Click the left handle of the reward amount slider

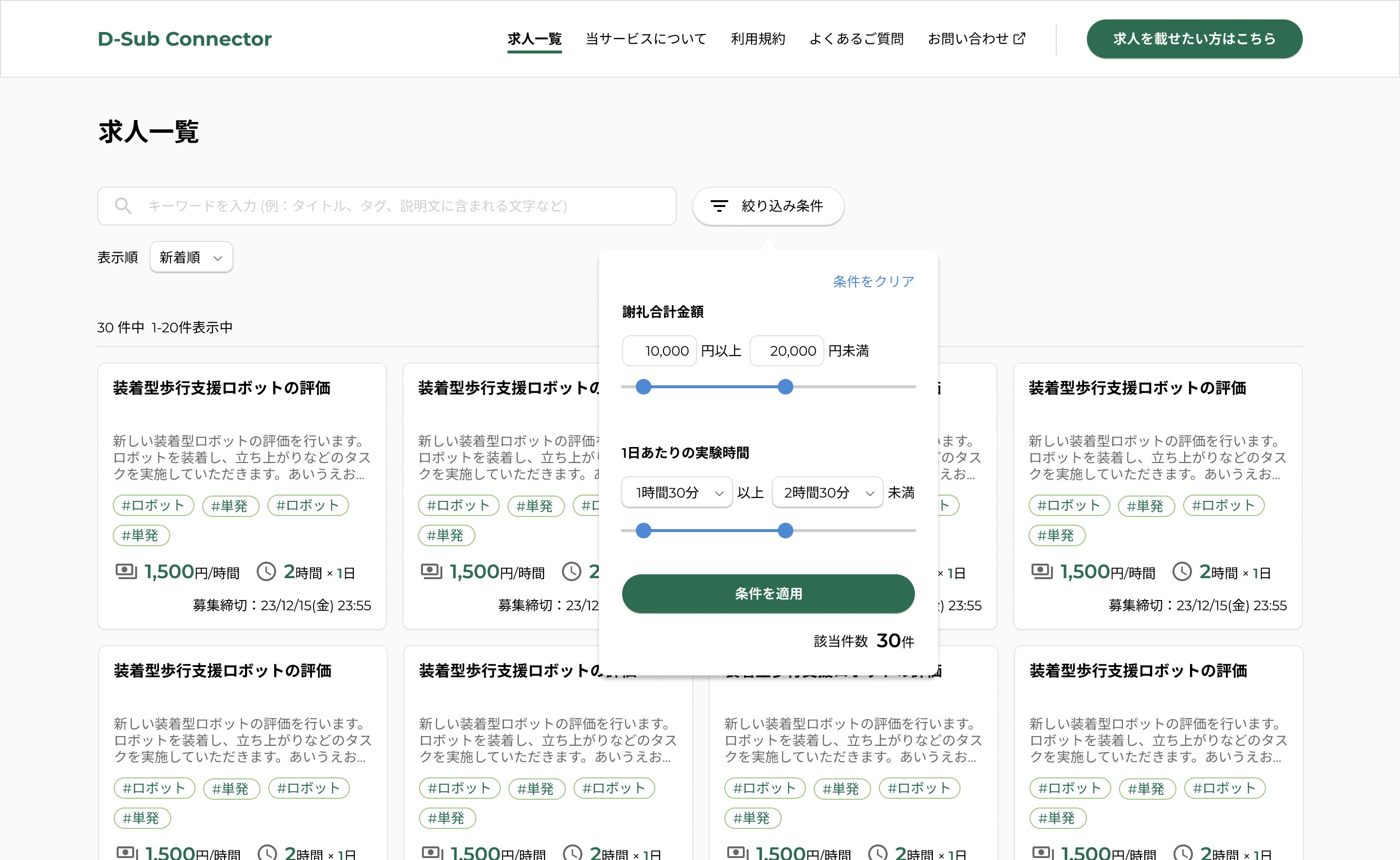pos(644,387)
